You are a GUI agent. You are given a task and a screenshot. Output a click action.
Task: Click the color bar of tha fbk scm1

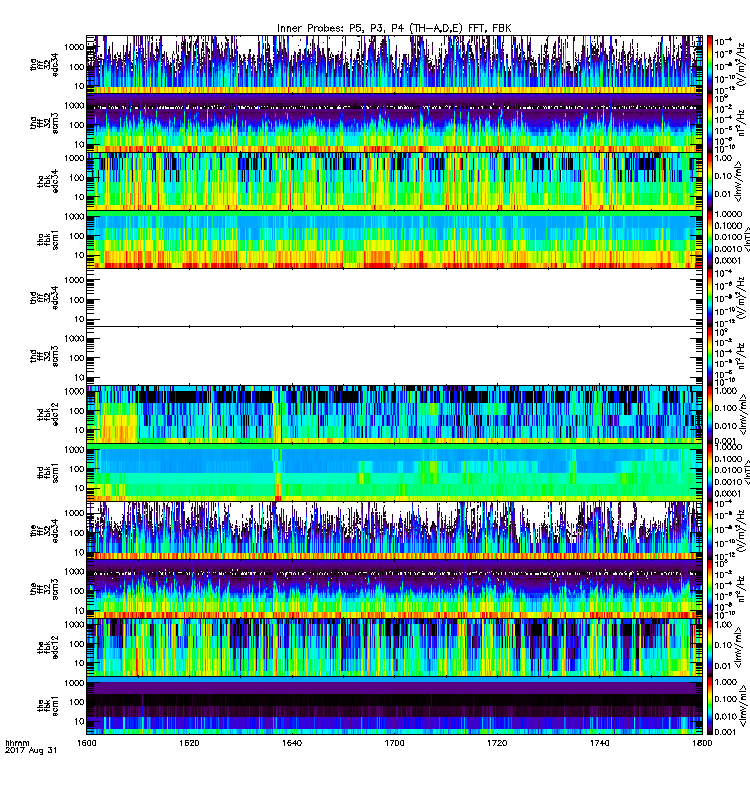click(710, 239)
